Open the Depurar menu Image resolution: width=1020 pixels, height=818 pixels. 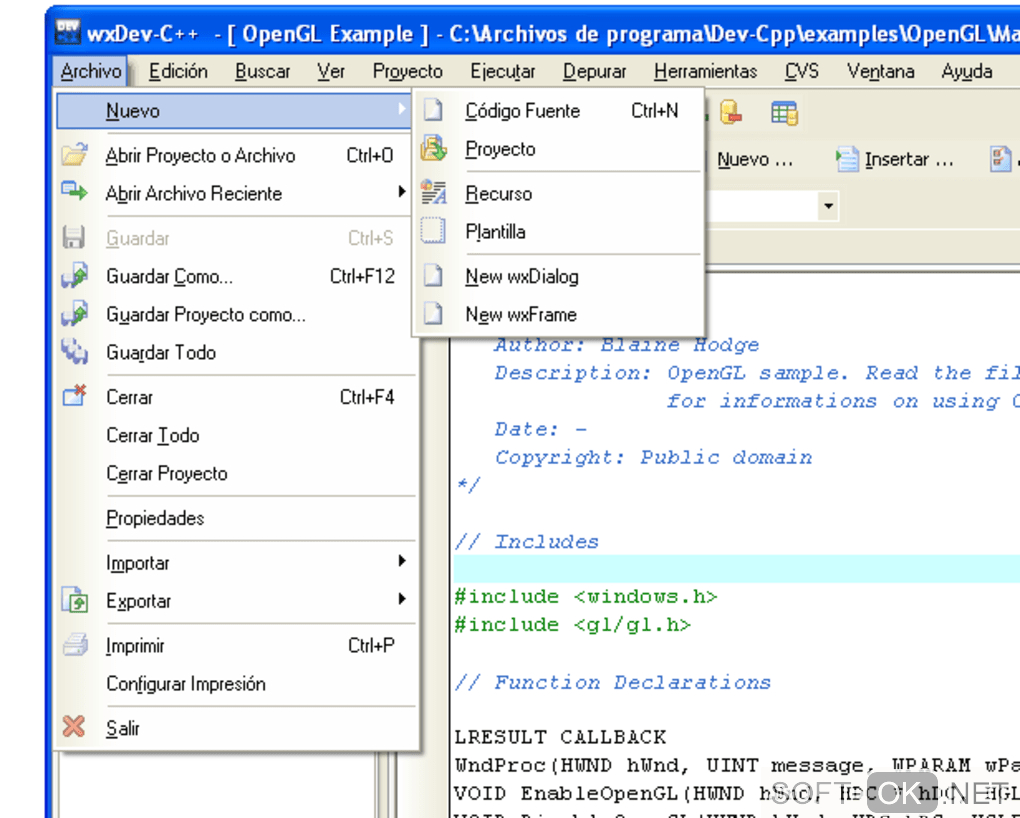[x=595, y=71]
